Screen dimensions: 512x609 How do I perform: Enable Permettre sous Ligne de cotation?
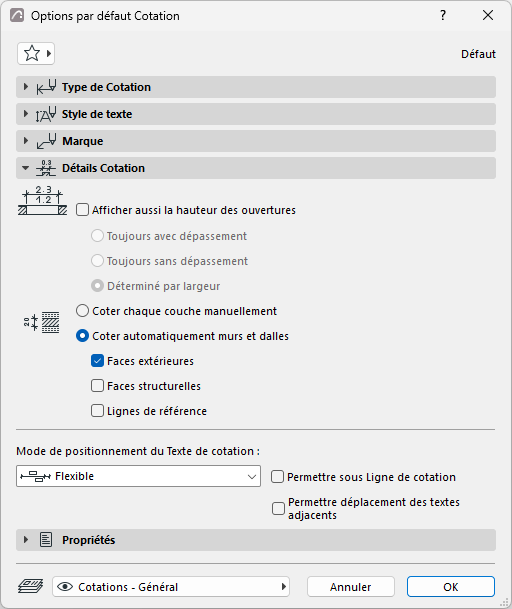coord(277,477)
